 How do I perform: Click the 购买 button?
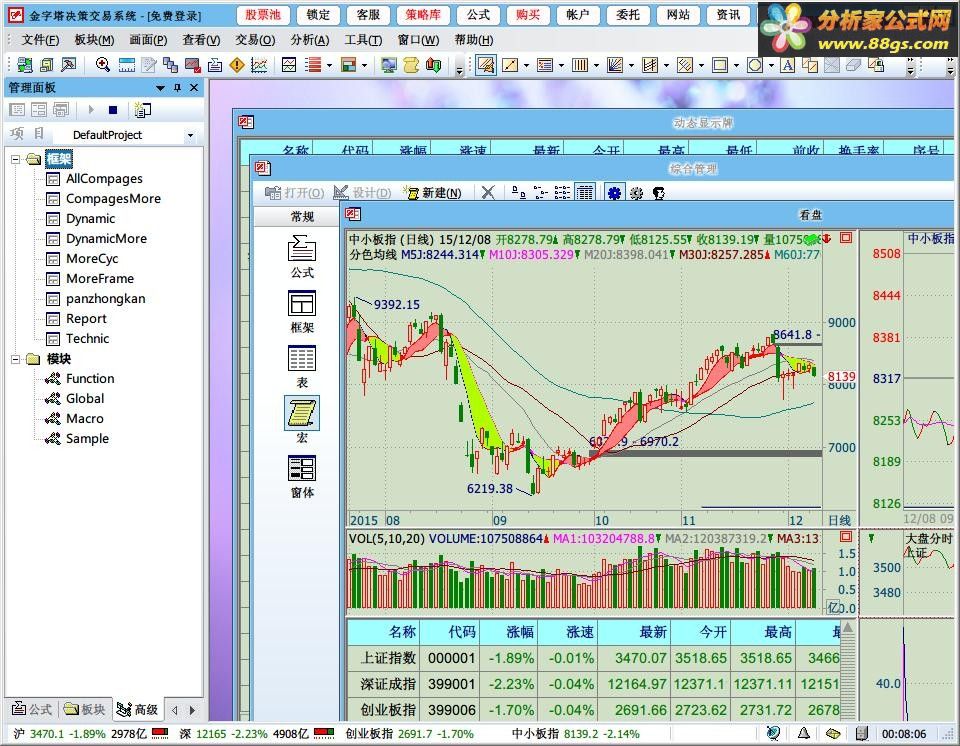528,15
